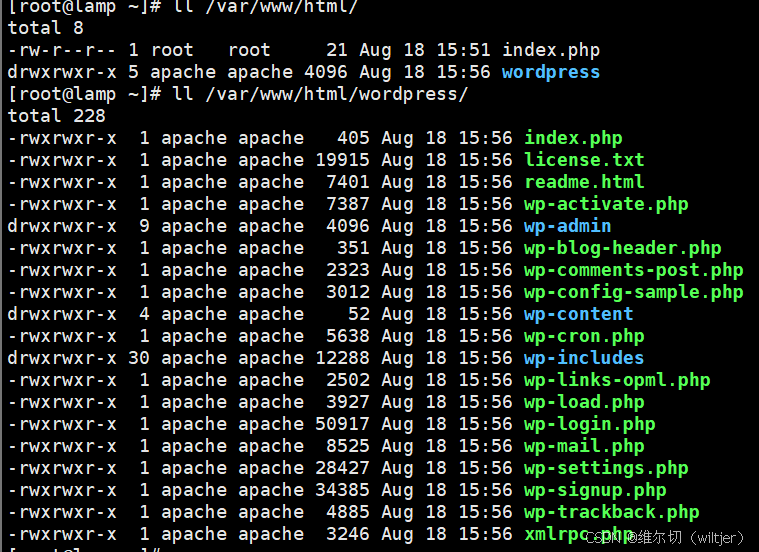Select wp-links-opml.php file name
Image resolution: width=759 pixels, height=552 pixels.
click(617, 381)
